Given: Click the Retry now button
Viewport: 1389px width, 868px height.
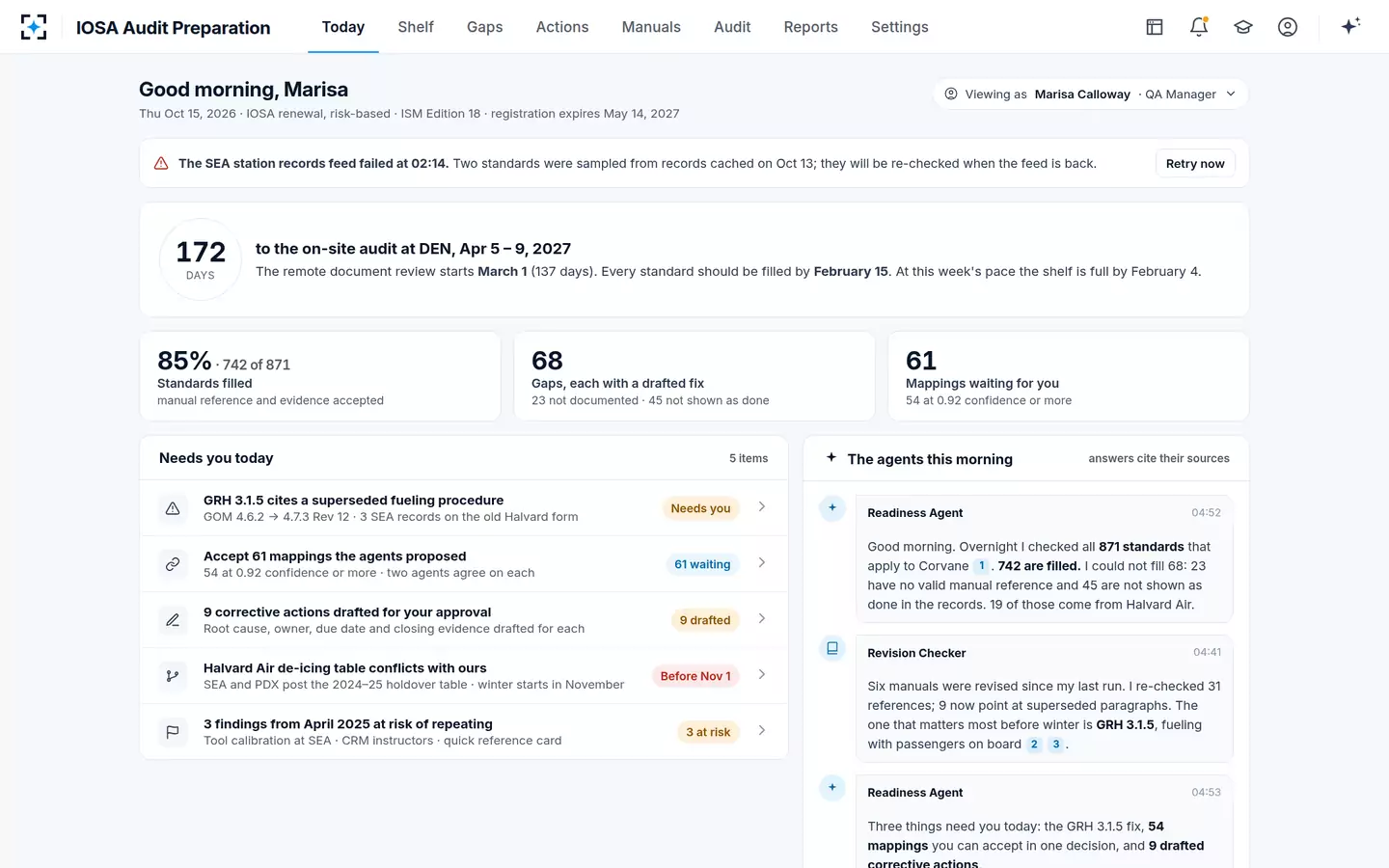Looking at the screenshot, I should [1195, 164].
